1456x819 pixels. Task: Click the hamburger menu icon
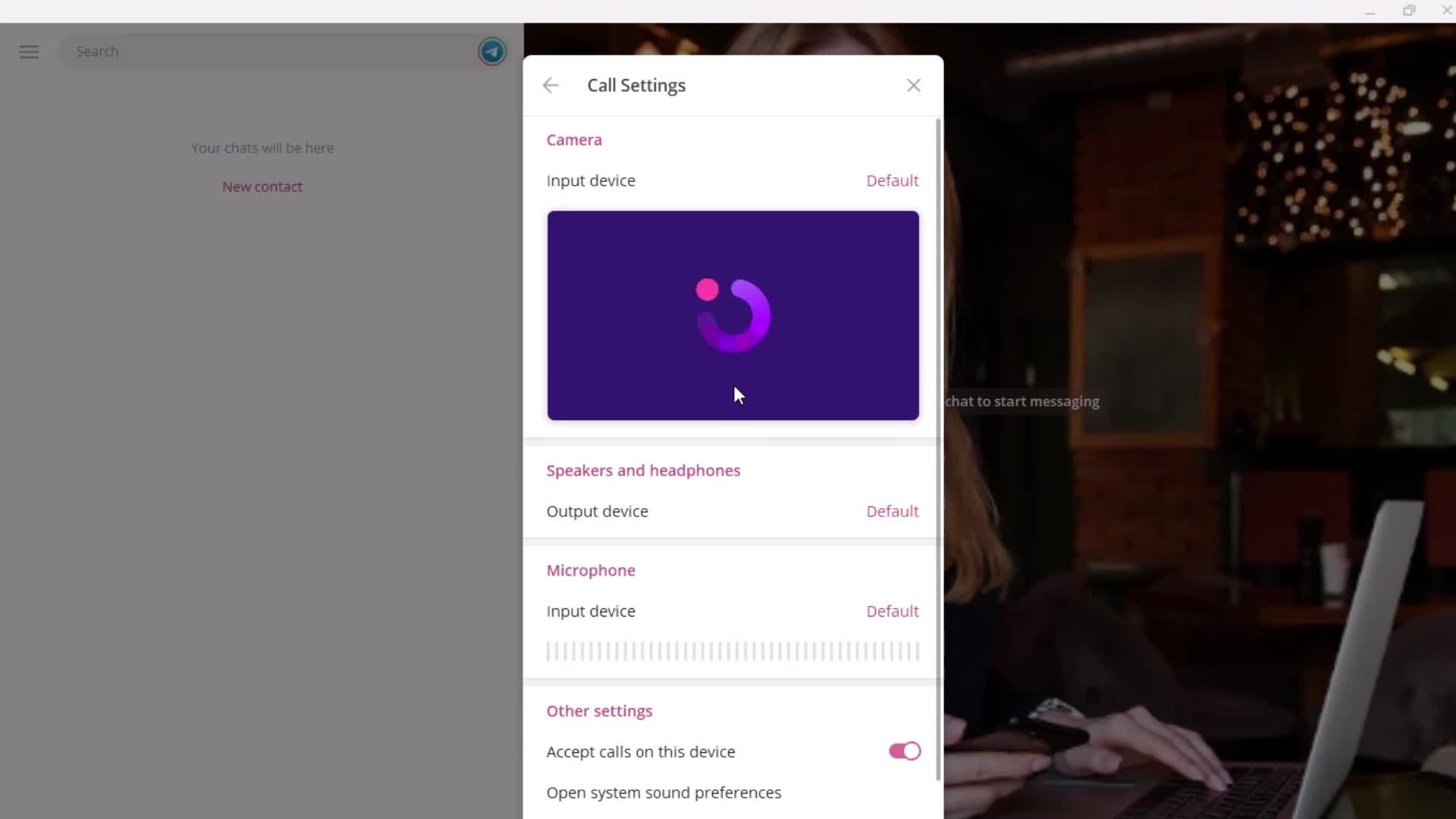(28, 51)
